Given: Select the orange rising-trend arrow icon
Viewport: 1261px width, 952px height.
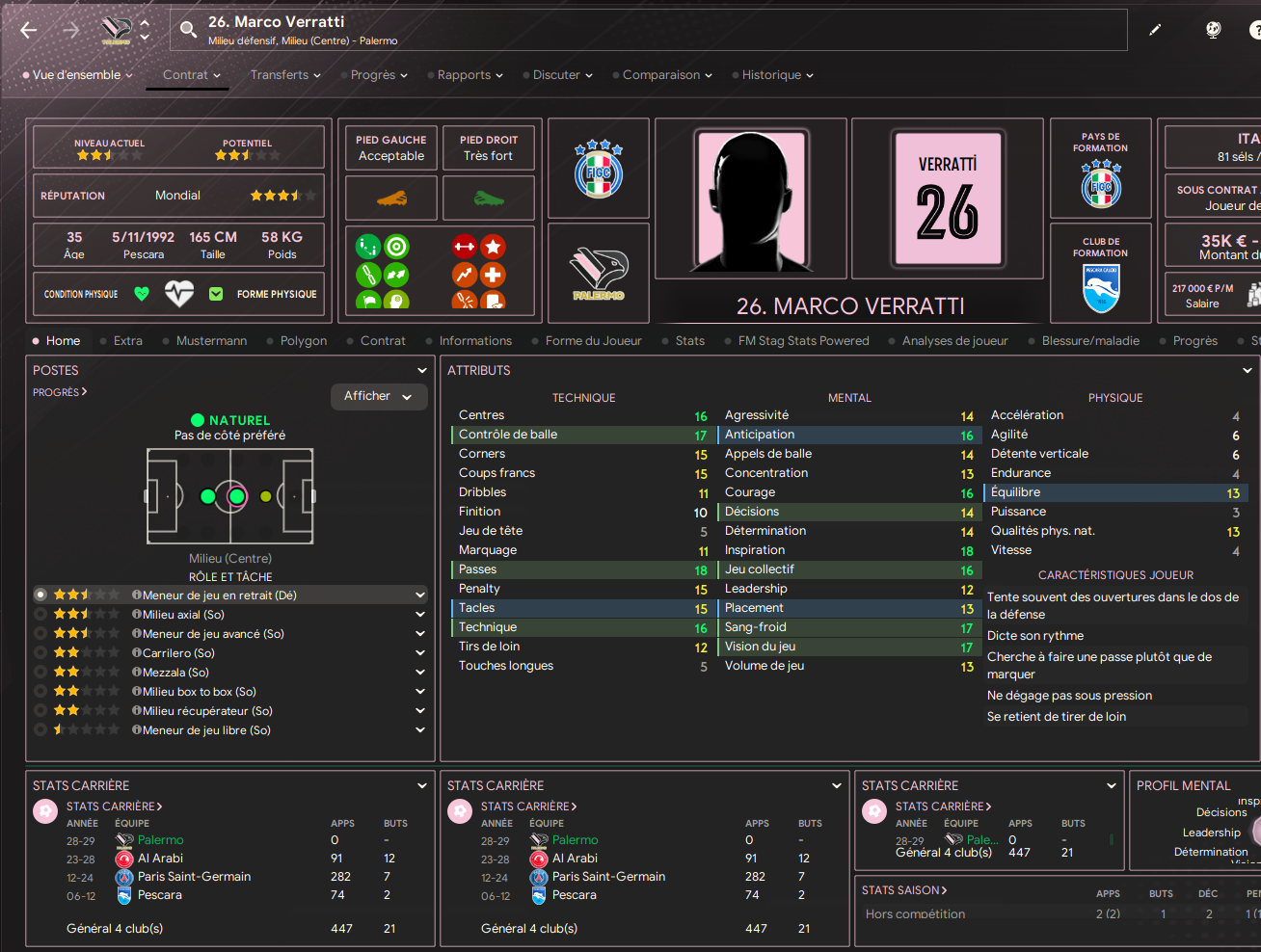Looking at the screenshot, I should coord(465,275).
